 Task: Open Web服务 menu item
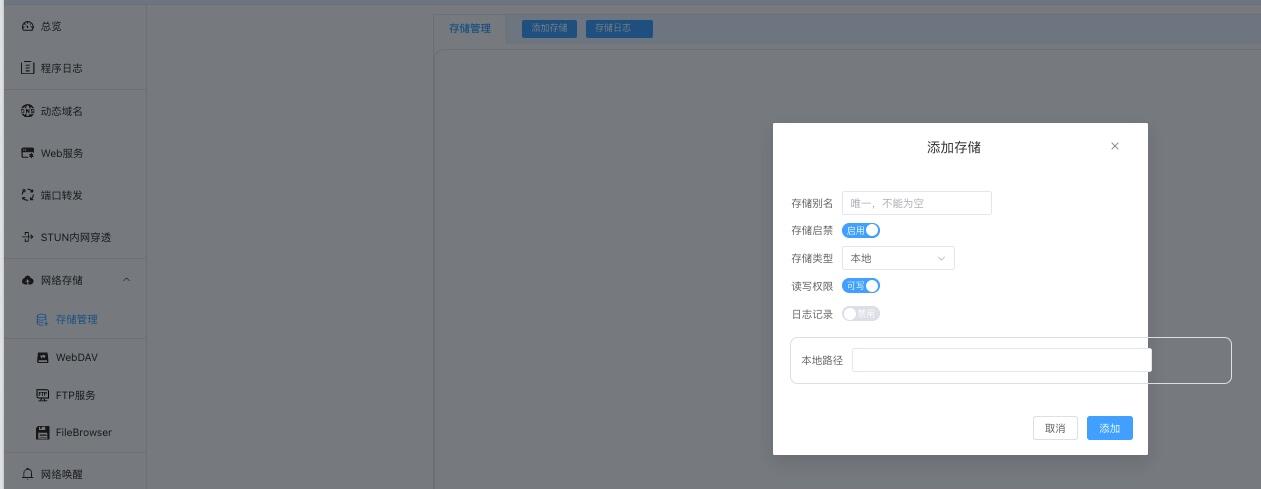point(73,153)
